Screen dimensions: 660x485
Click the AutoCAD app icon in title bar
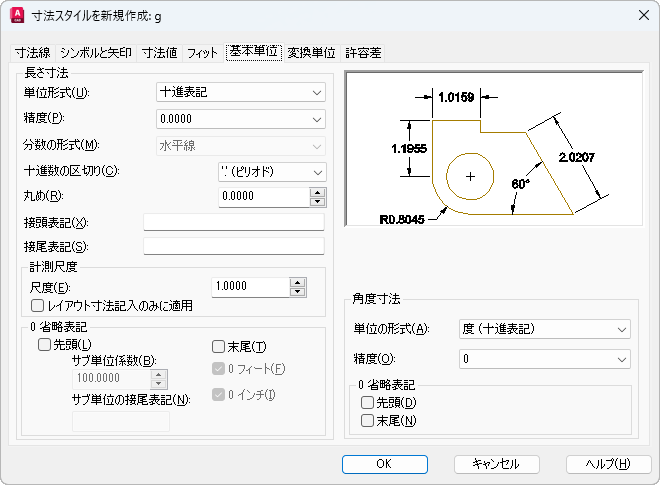click(17, 15)
